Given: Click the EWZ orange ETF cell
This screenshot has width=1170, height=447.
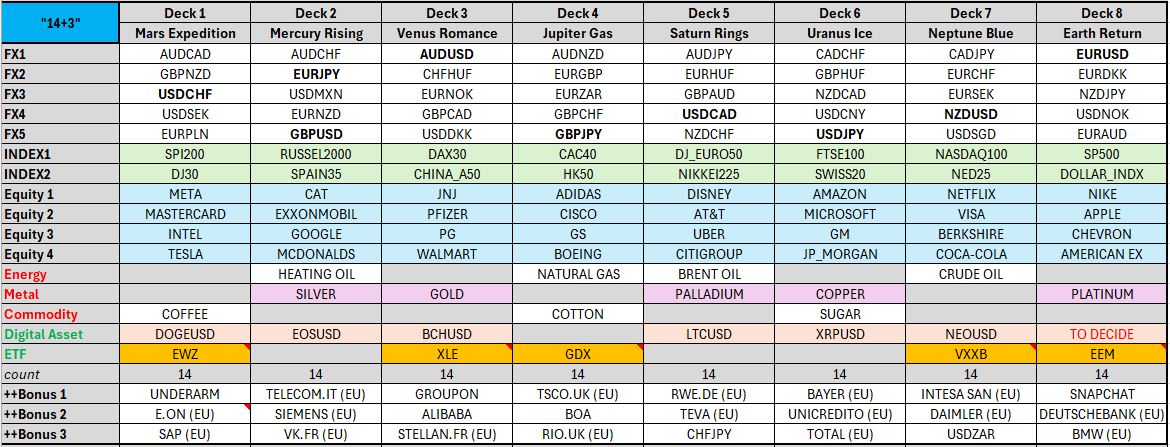Looking at the screenshot, I should [185, 354].
